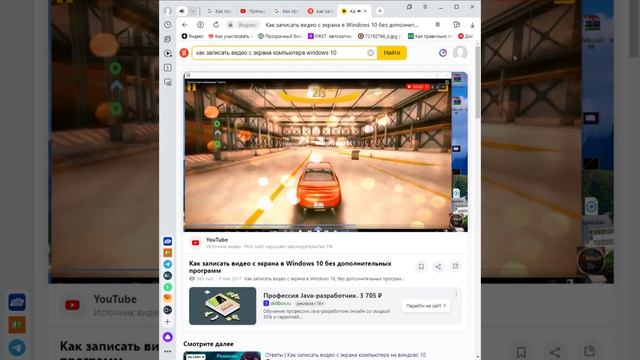
Task: Open downloads arrow in the toolbar
Action: pyautogui.click(x=472, y=25)
